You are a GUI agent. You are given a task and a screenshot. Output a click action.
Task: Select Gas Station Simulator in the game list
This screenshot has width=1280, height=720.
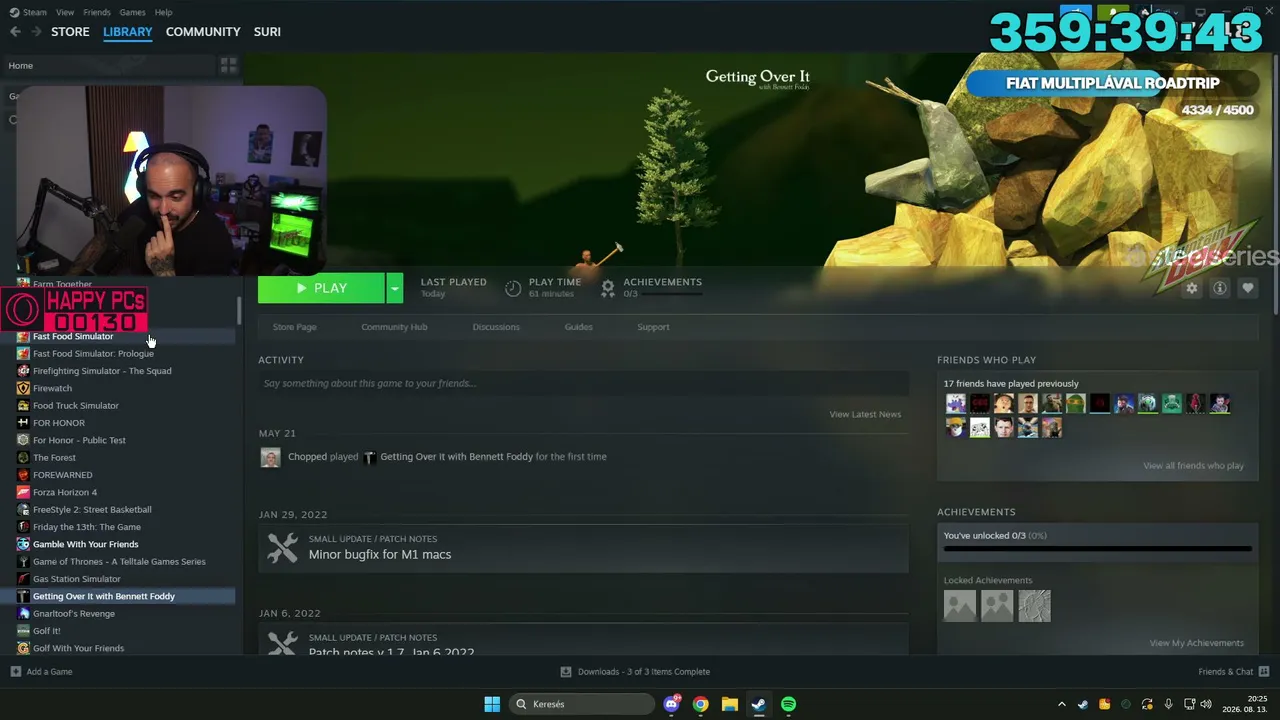[x=77, y=579]
